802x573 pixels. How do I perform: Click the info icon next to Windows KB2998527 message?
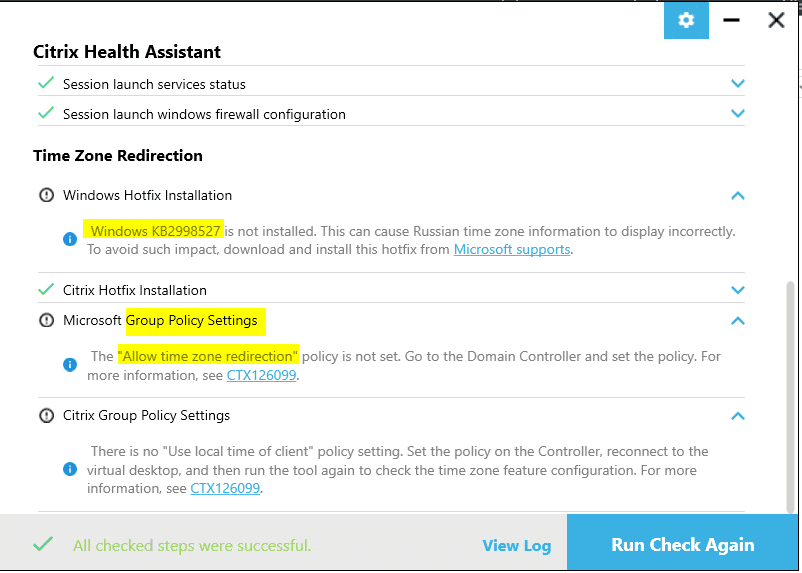[70, 240]
